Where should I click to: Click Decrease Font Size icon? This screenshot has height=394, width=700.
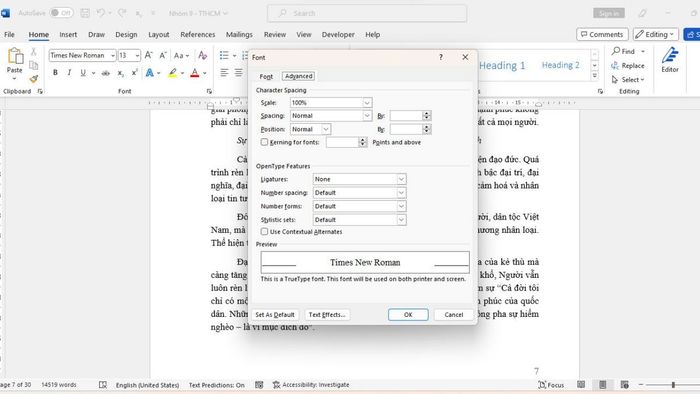163,55
